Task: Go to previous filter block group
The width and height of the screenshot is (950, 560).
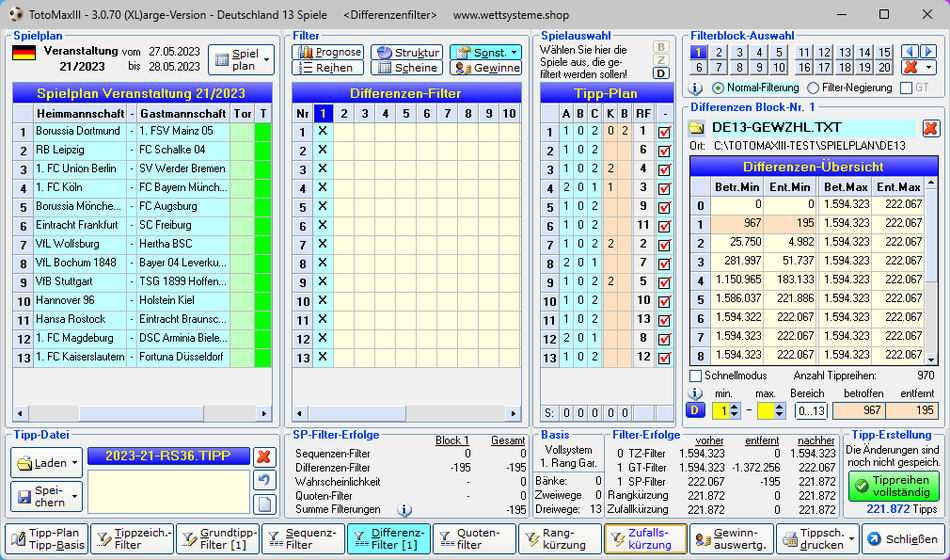Action: [x=909, y=52]
